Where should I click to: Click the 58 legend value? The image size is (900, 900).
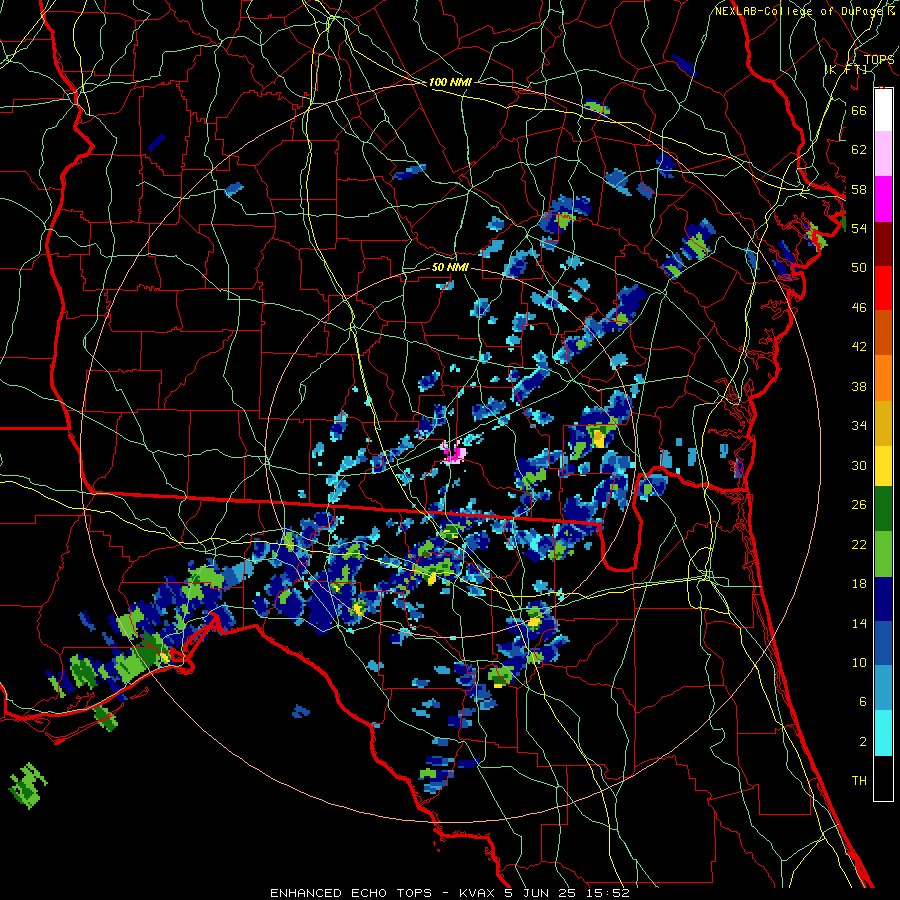pyautogui.click(x=859, y=189)
